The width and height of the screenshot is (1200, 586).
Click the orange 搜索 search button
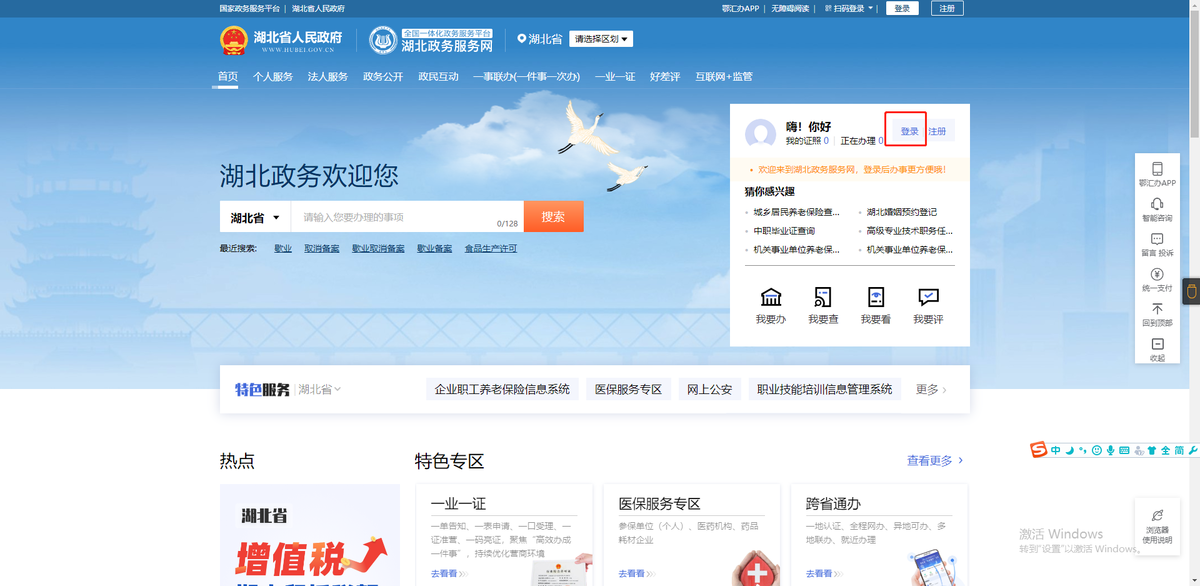[x=553, y=217]
